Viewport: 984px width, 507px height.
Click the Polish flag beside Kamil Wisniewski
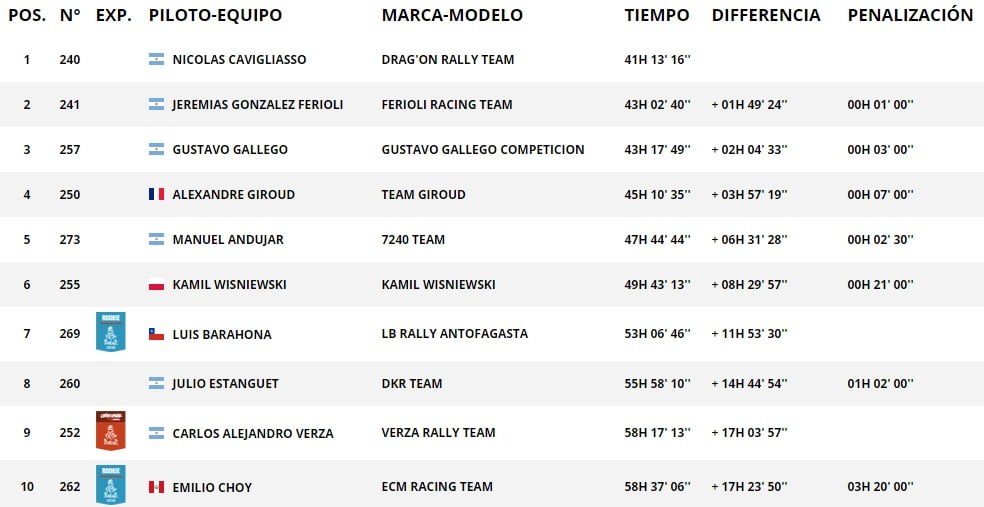coord(156,284)
